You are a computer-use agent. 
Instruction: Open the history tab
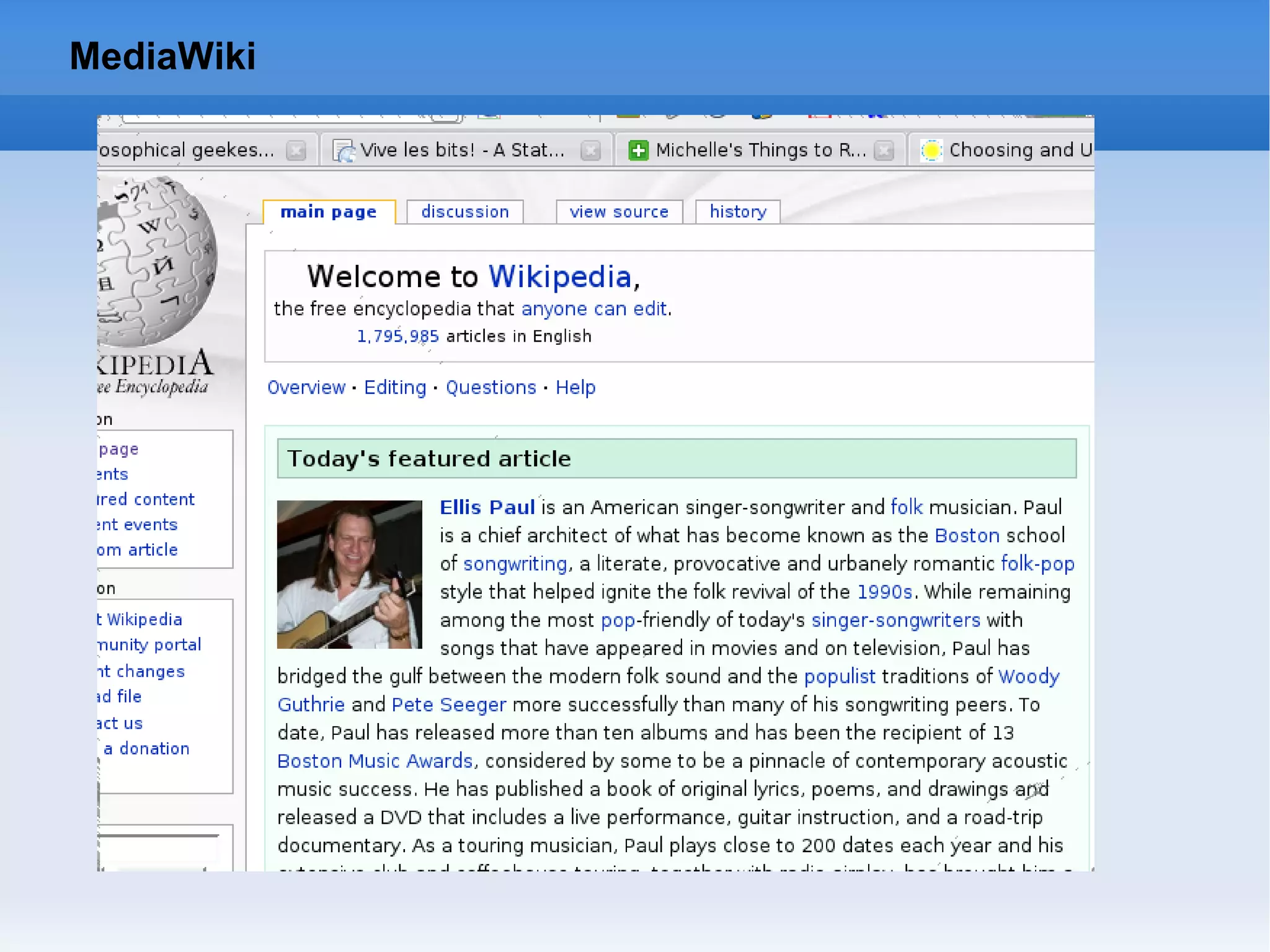tap(737, 212)
